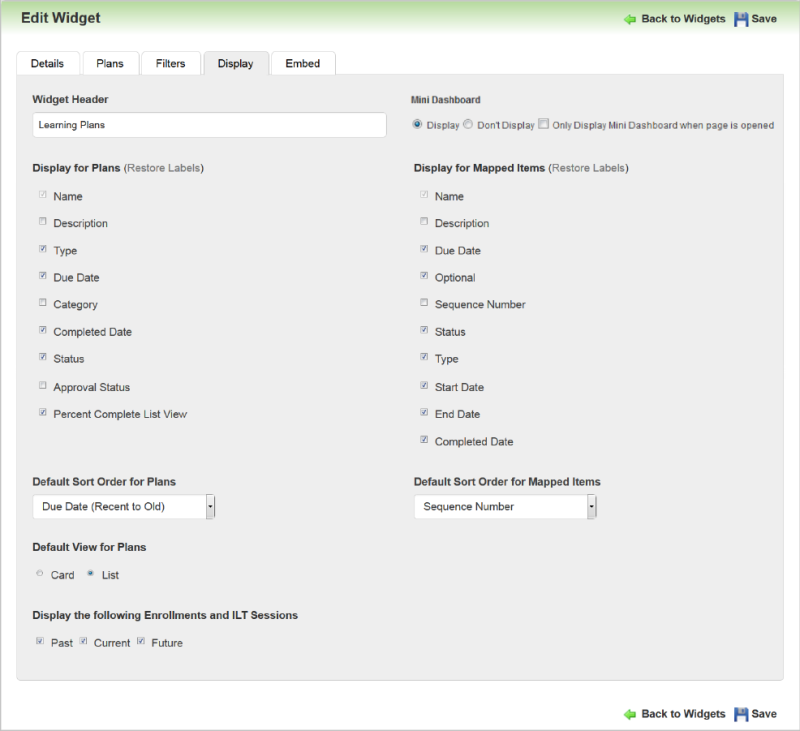Image resolution: width=800 pixels, height=731 pixels.
Task: Open the Details tab
Action: tap(48, 63)
